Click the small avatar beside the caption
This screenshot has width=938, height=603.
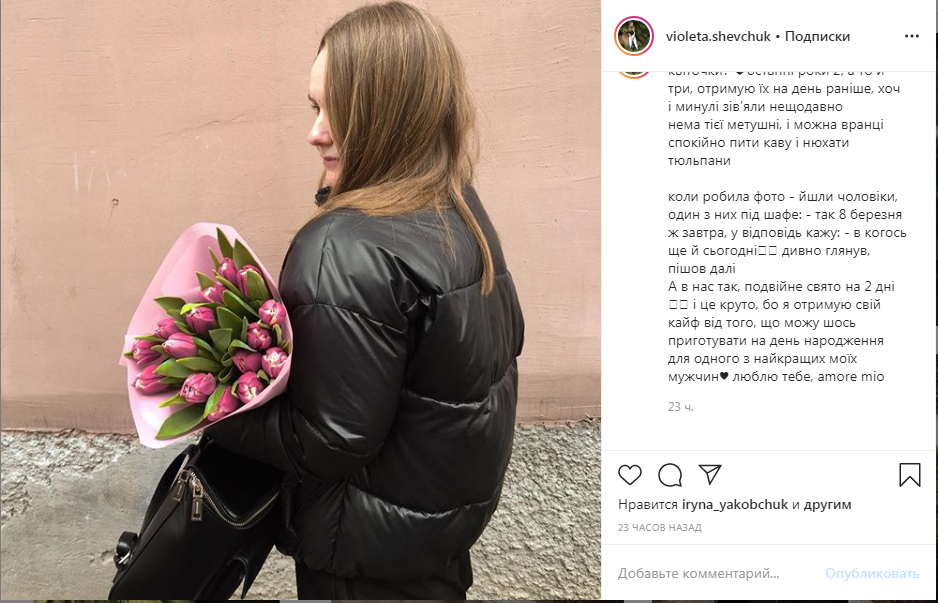point(634,74)
